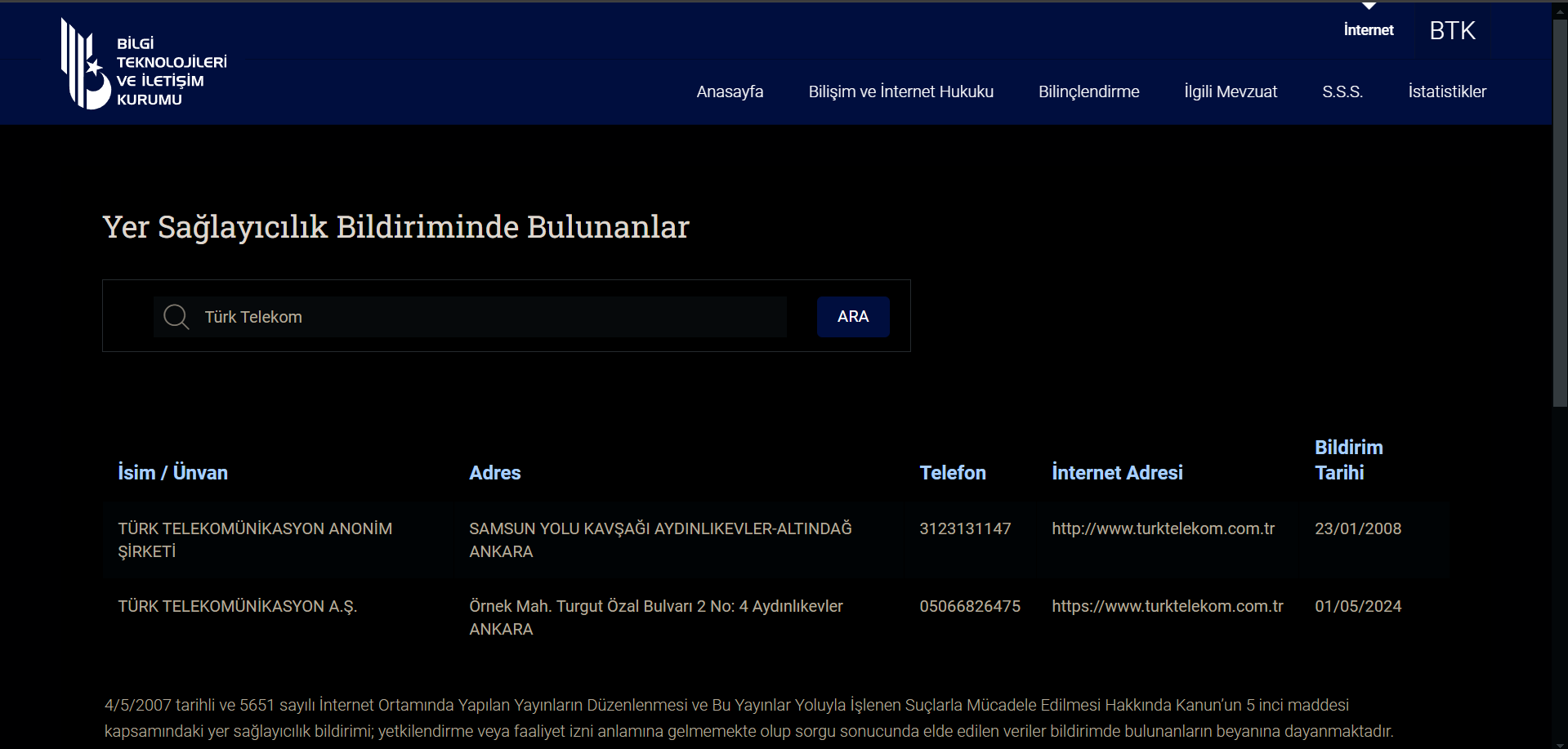This screenshot has width=1568, height=749.
Task: Click phone number 3123131147
Action: [965, 528]
